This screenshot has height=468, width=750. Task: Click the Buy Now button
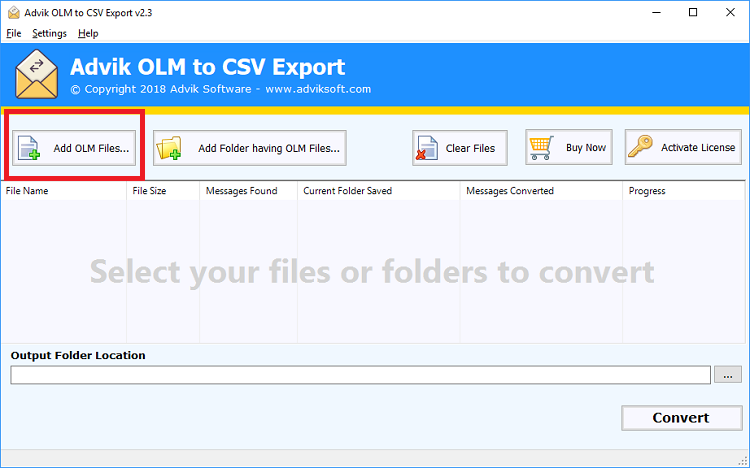(569, 147)
